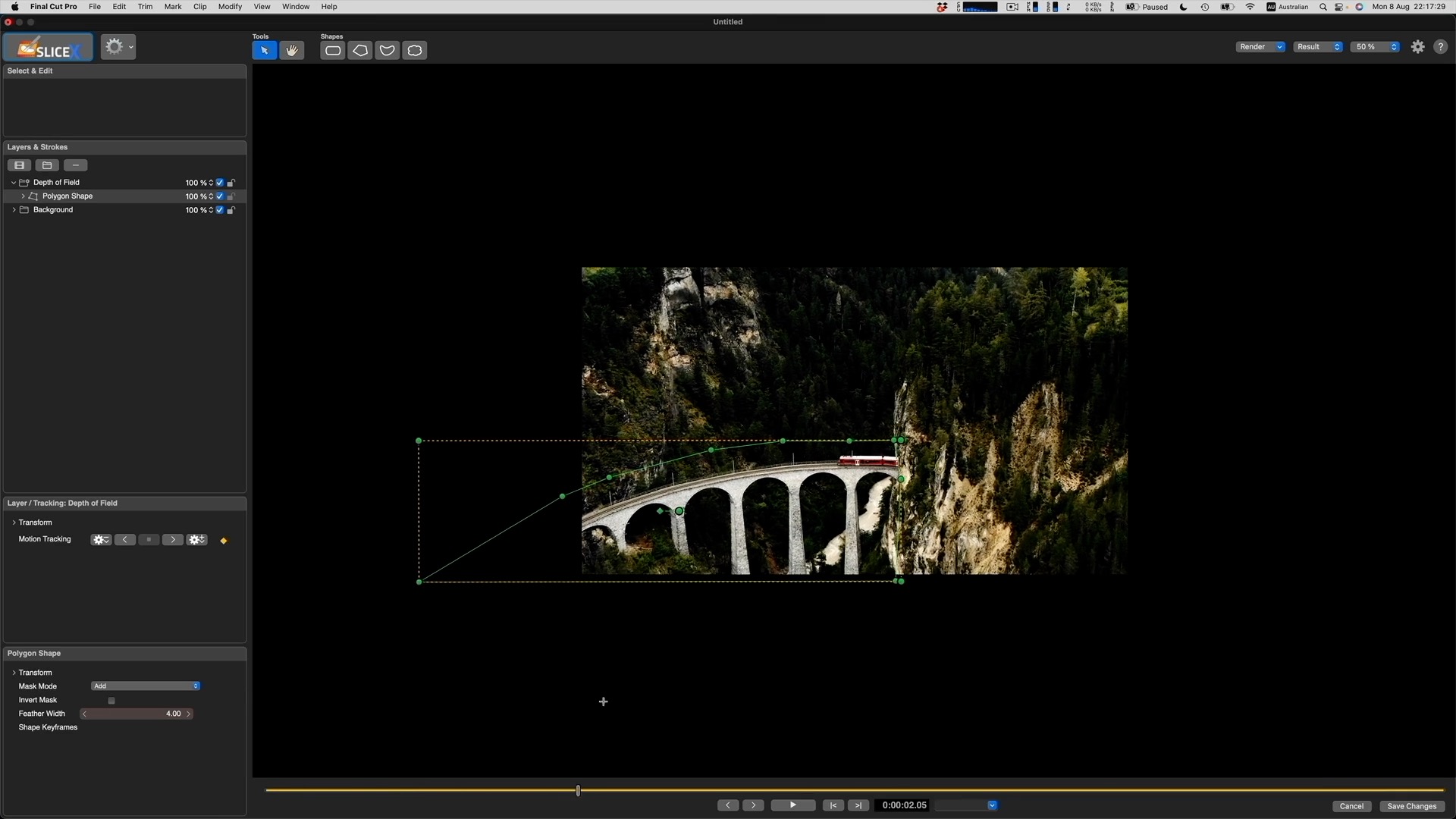The height and width of the screenshot is (819, 1456).
Task: Click the Cancel button
Action: click(x=1351, y=806)
